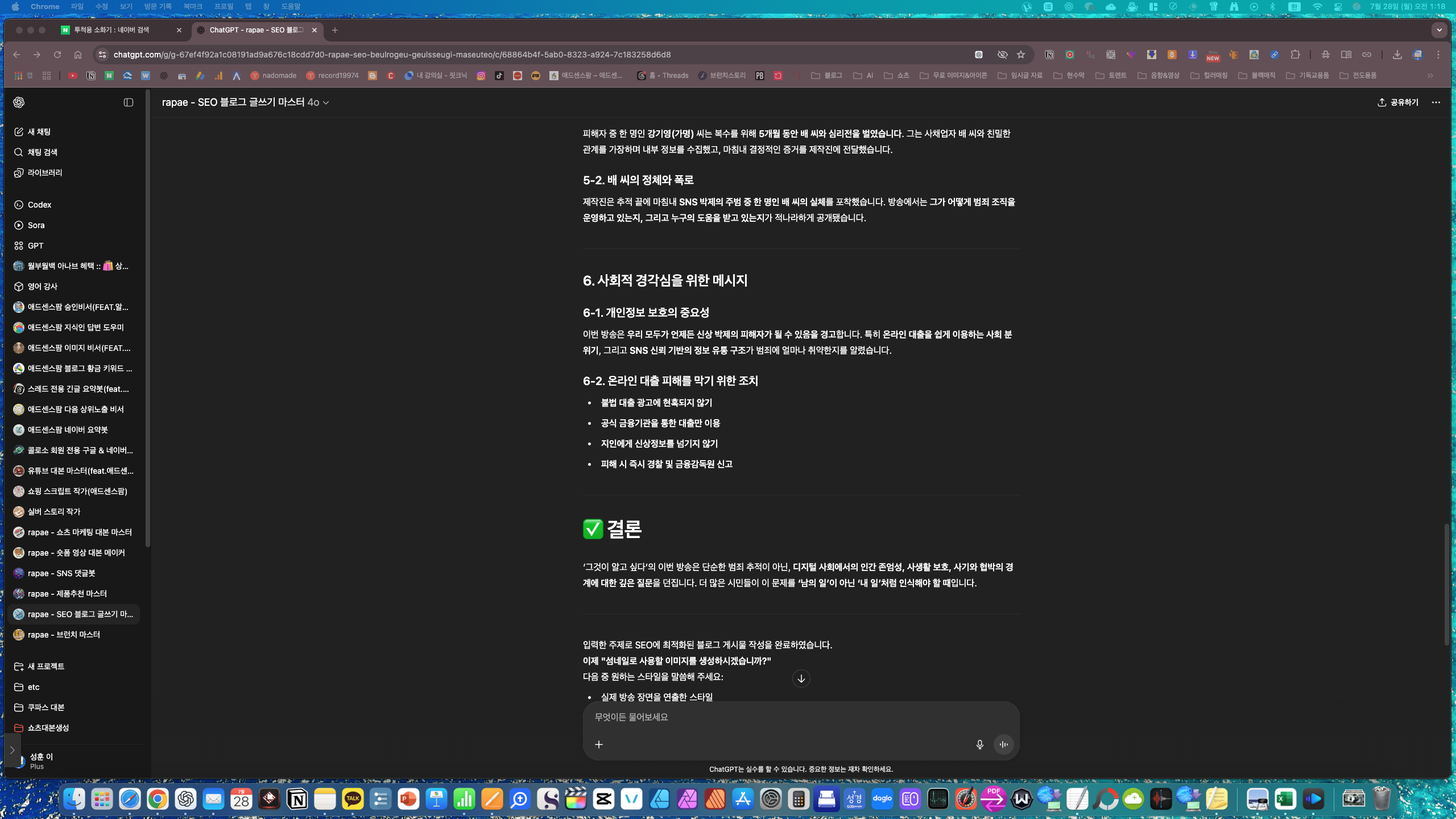1456x819 pixels.
Task: Open Chrome extensions puzzle icon
Action: 1295,55
